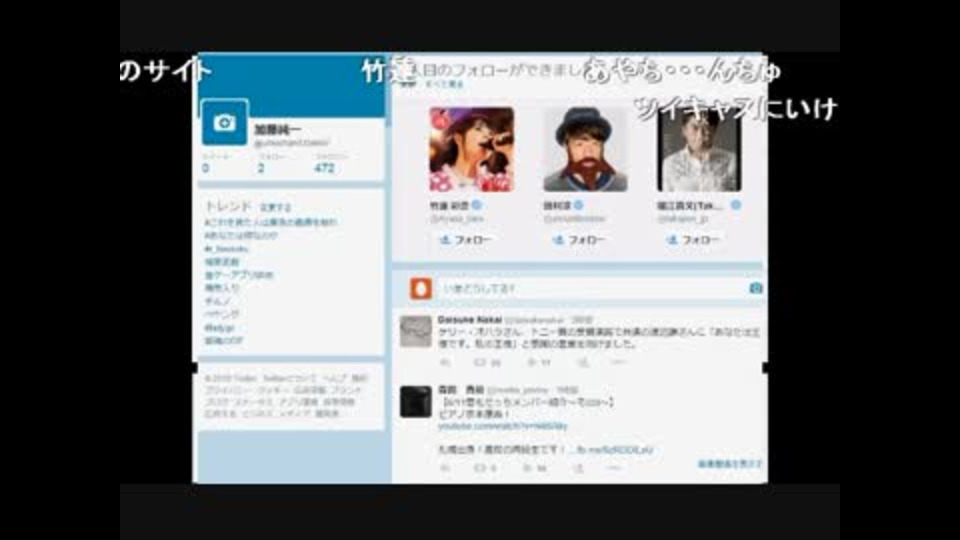The height and width of the screenshot is (540, 960).
Task: Reply to Daisuke Nakai's tweet
Action: point(445,363)
